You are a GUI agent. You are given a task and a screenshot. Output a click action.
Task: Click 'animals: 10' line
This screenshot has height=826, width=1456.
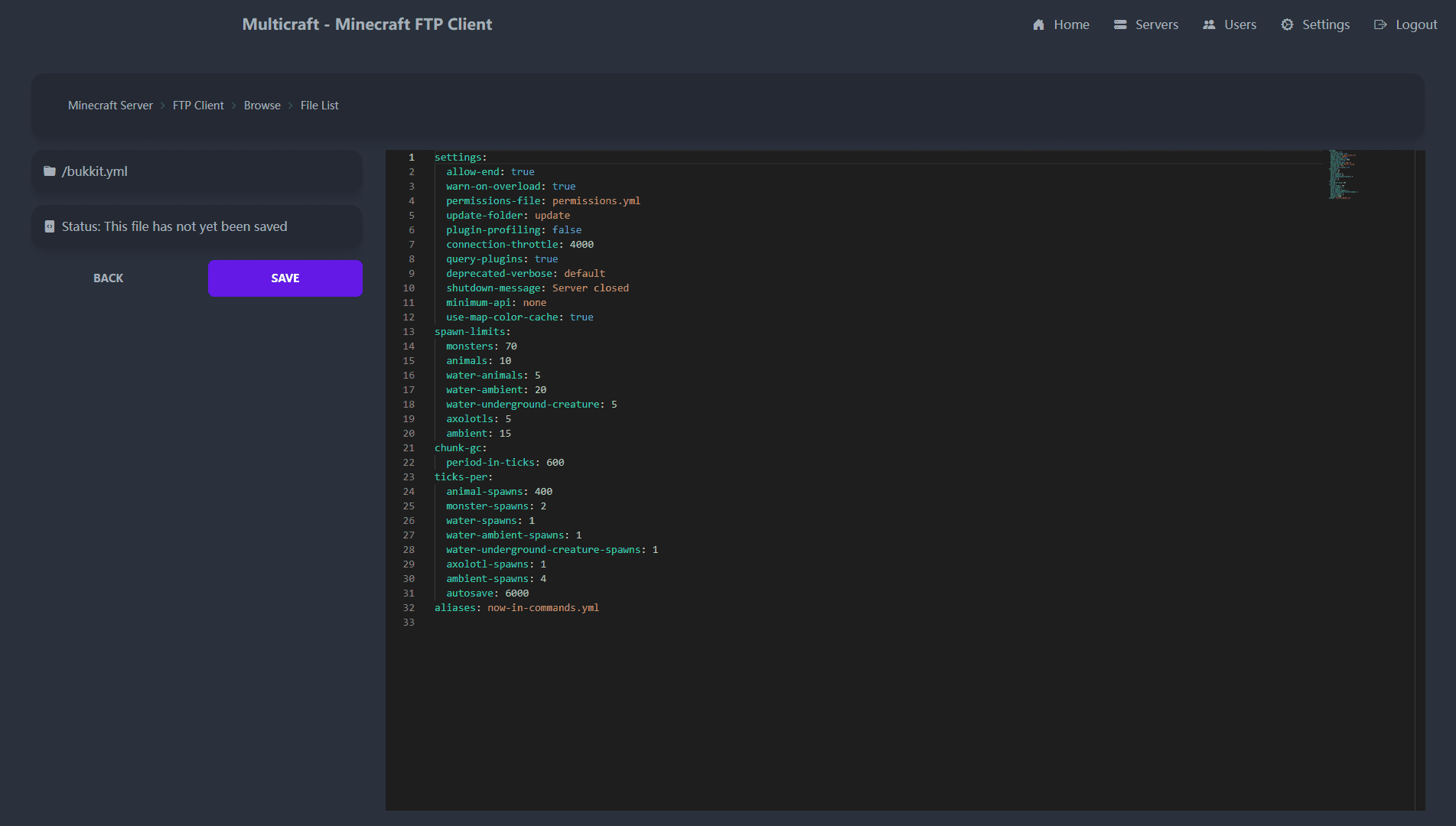(x=479, y=361)
